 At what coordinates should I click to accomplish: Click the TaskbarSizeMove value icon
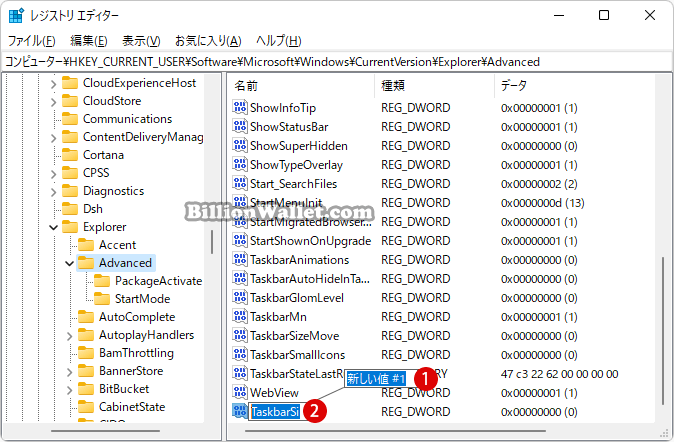[x=240, y=335]
